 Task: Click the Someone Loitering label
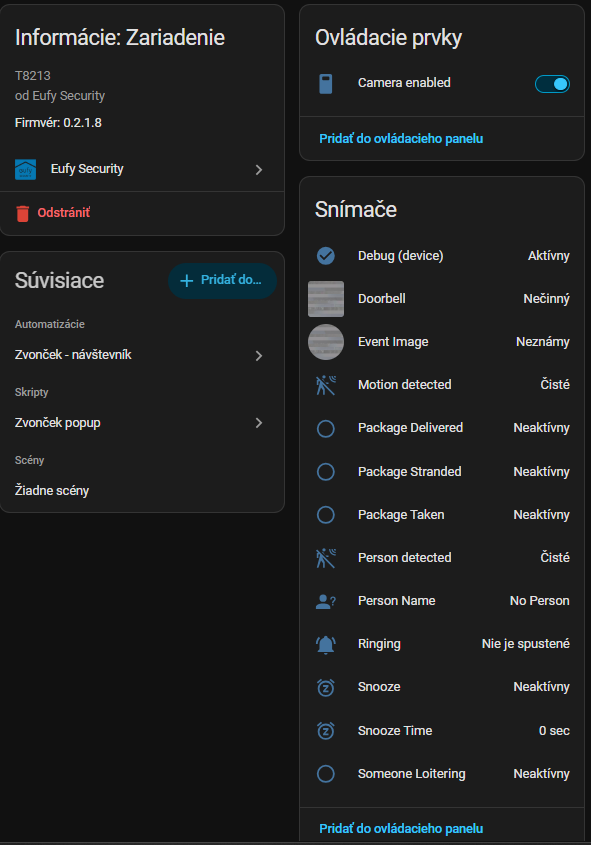coord(412,774)
